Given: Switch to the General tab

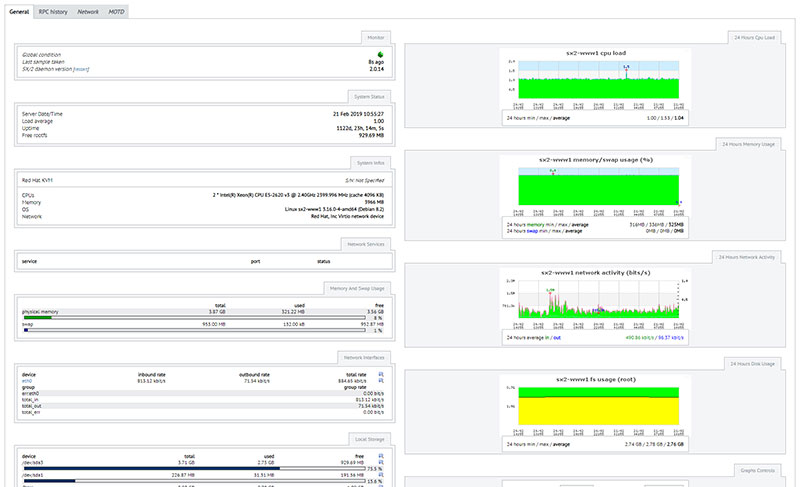Looking at the screenshot, I should [19, 12].
